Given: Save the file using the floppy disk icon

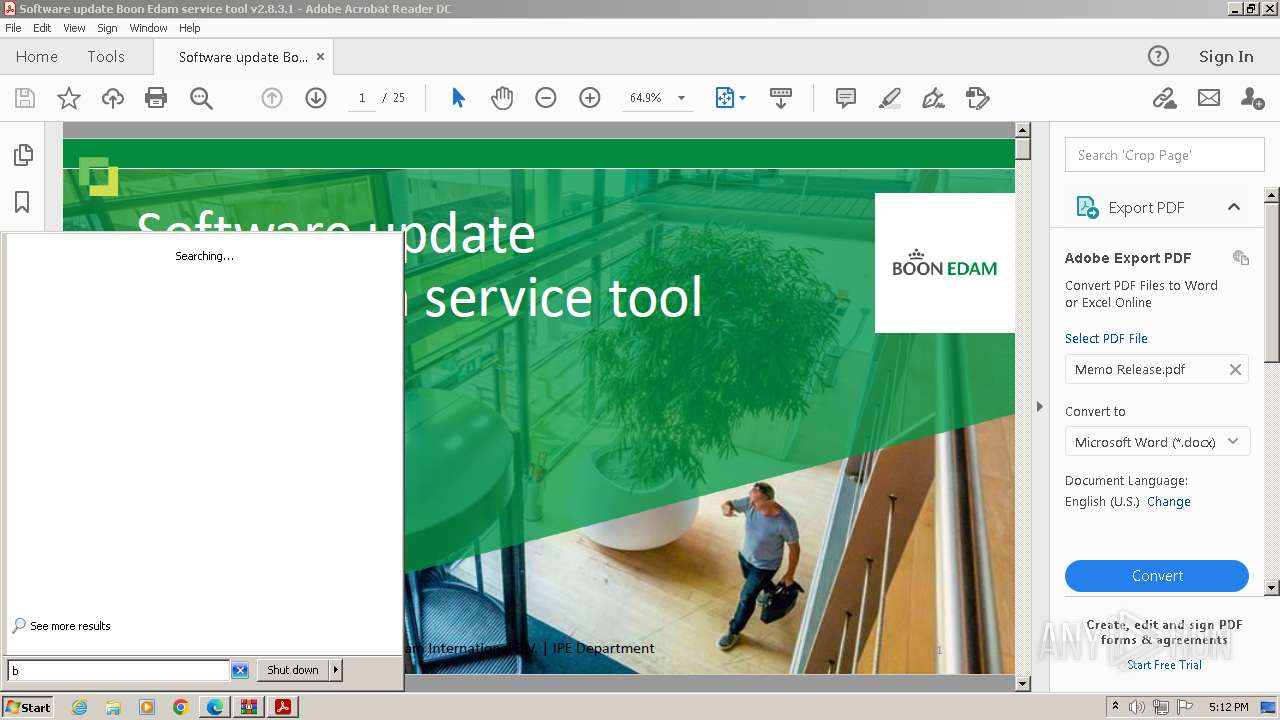Looking at the screenshot, I should point(25,98).
